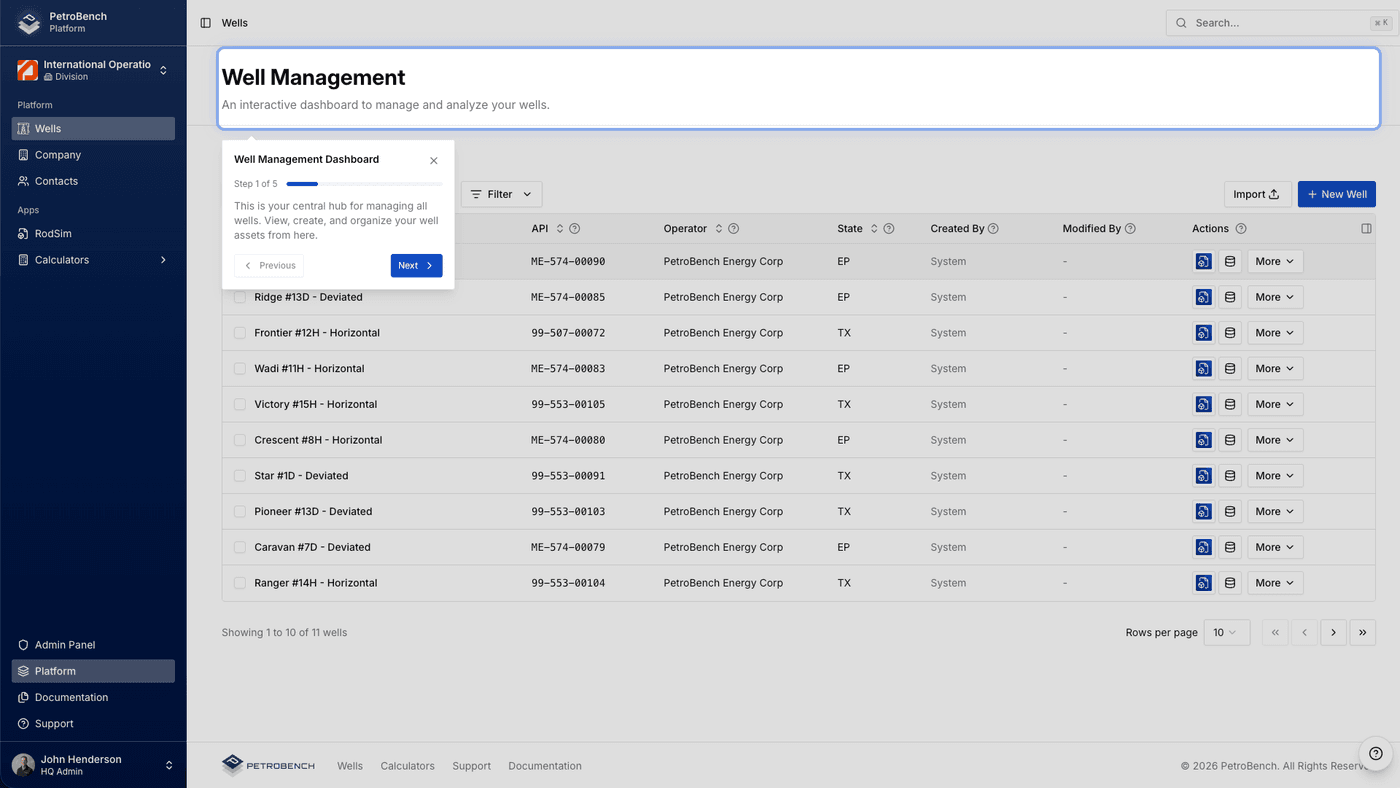
Task: Tick the checkbox next to Ranger #14H
Action: coord(239,582)
